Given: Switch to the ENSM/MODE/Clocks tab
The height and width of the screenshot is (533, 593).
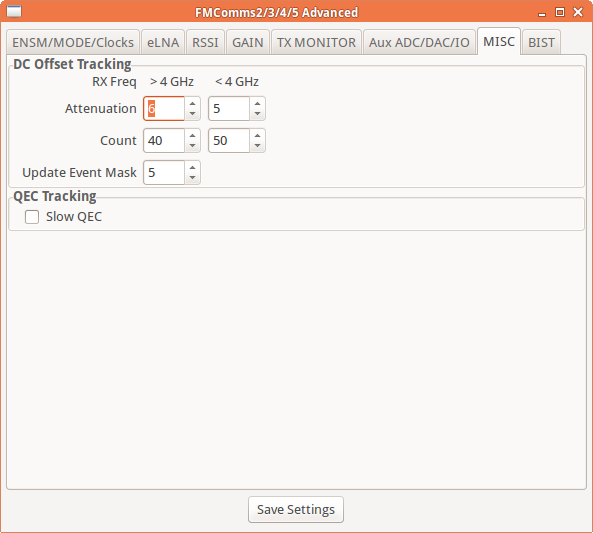Looking at the screenshot, I should (73, 42).
